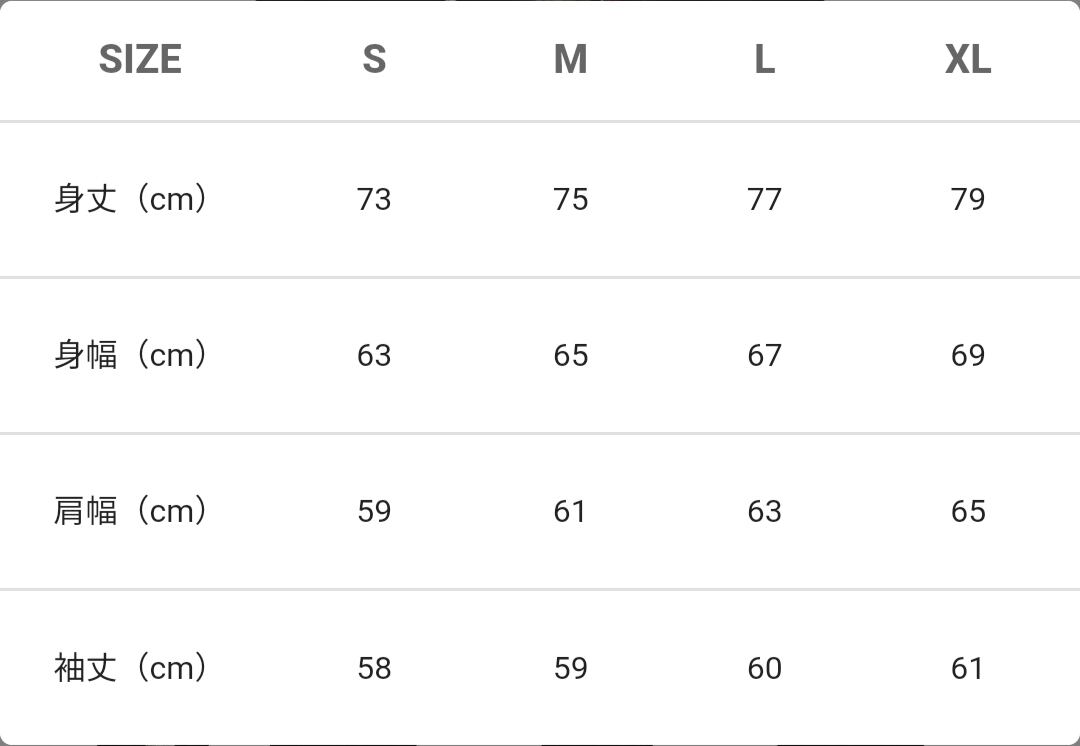Screen dimensions: 1080x746
Task: Click the 61 value in 肩幅 row
Action: [x=570, y=511]
